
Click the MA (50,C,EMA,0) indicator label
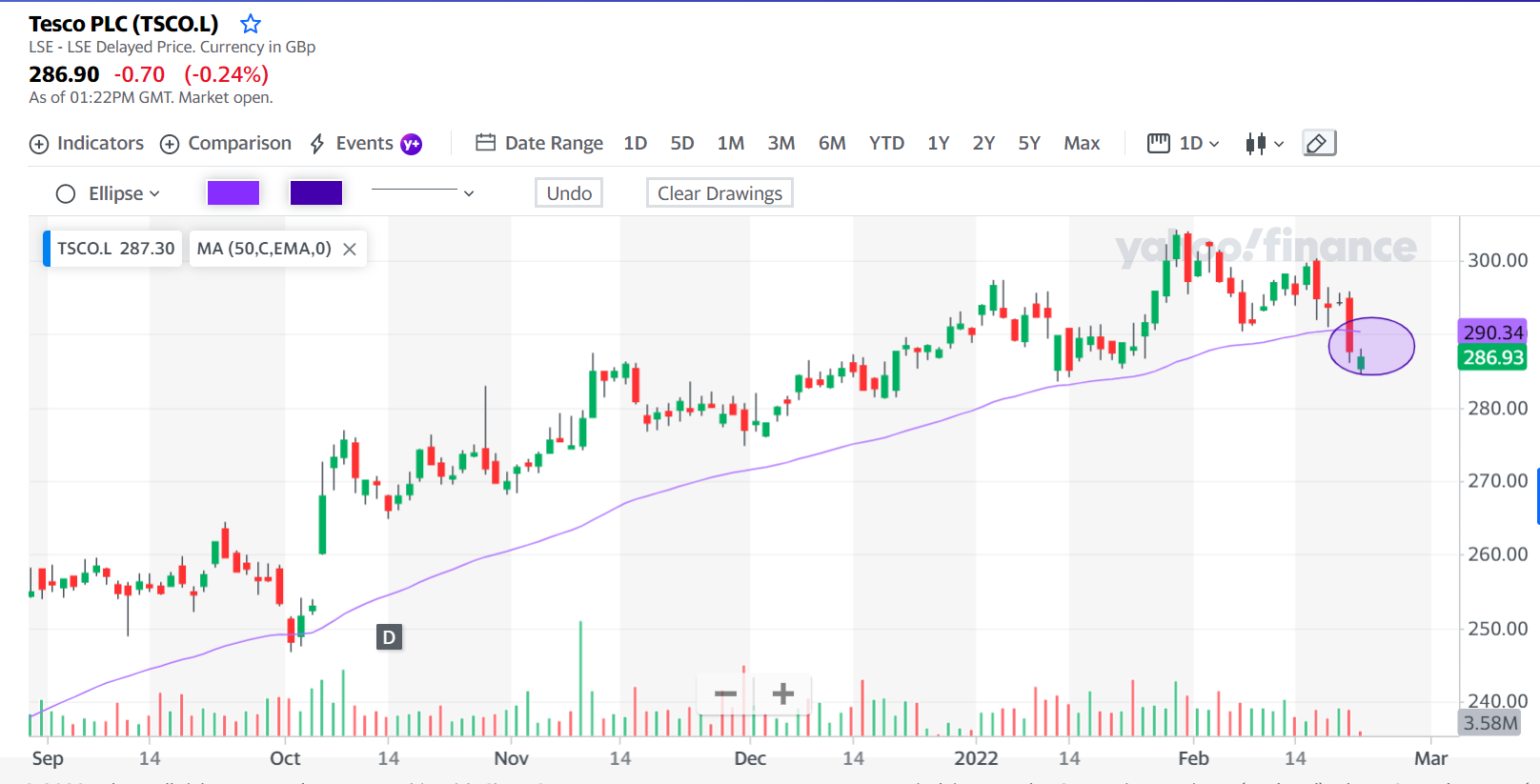(264, 249)
